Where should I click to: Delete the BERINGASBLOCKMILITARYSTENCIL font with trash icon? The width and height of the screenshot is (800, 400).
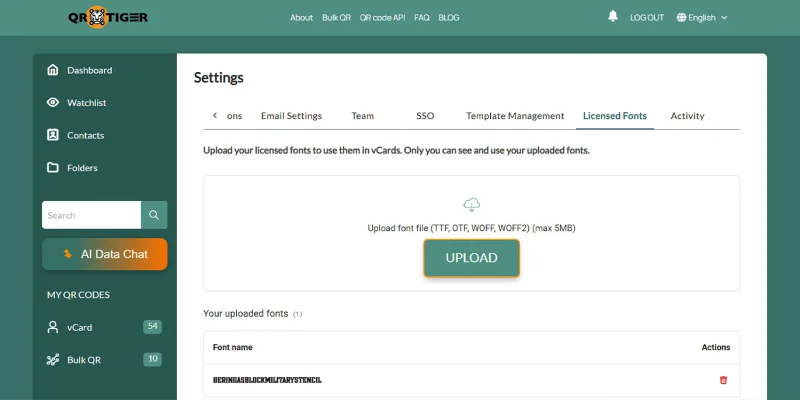[723, 380]
